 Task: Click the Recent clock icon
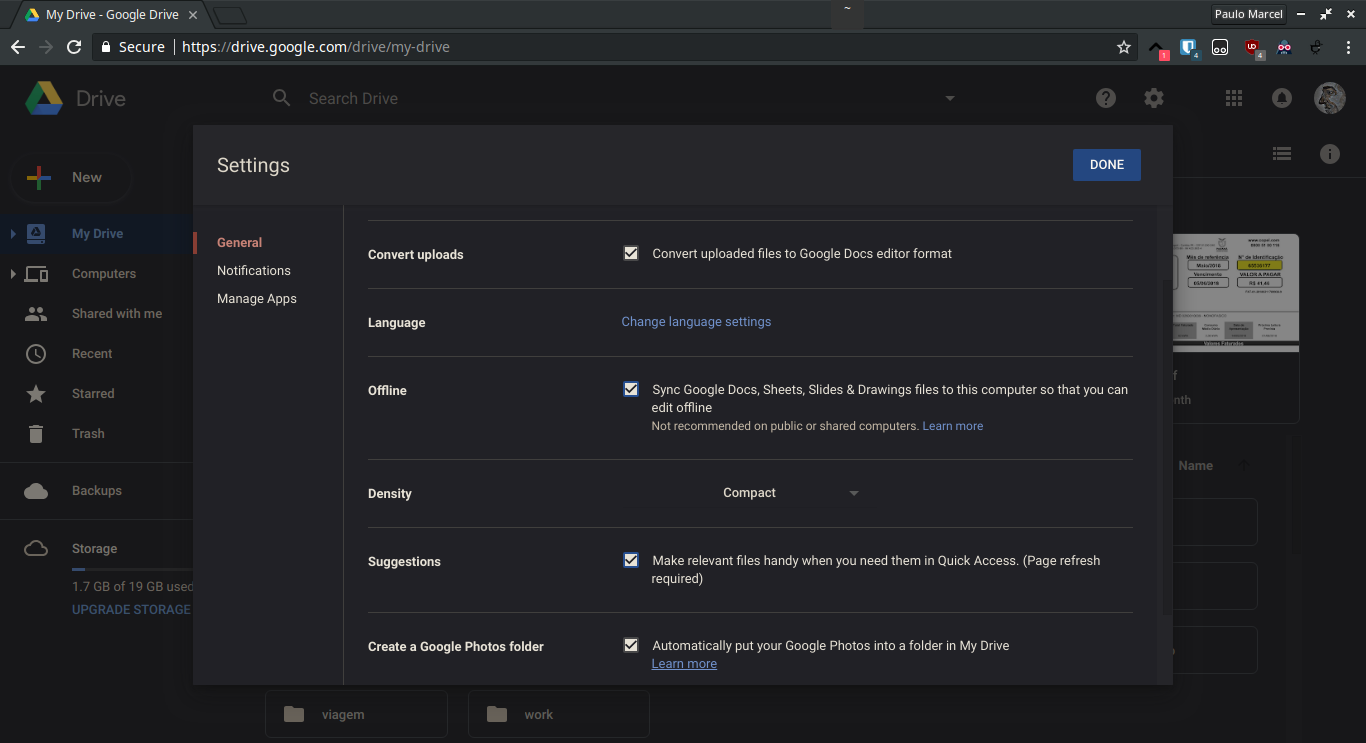click(36, 353)
